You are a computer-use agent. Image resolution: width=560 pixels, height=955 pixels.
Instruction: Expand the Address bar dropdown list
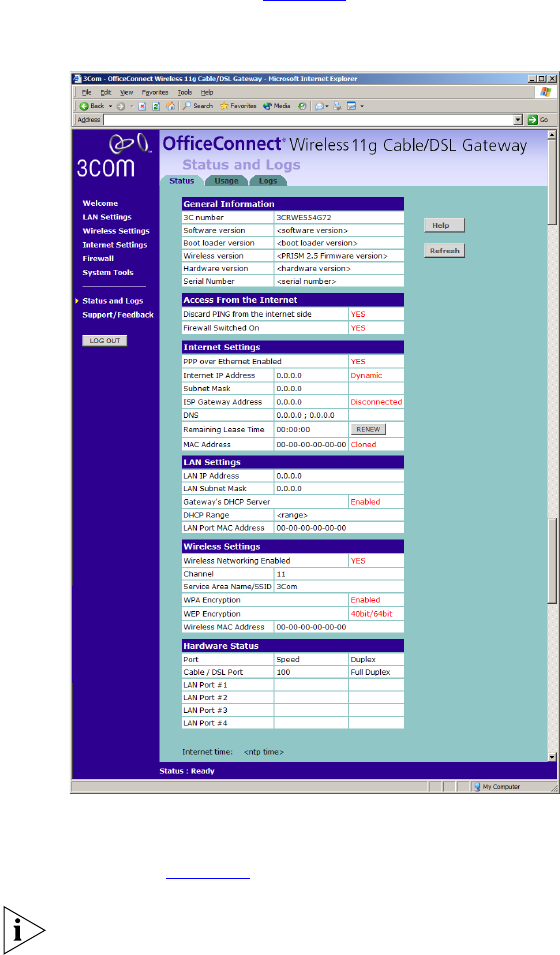[518, 120]
